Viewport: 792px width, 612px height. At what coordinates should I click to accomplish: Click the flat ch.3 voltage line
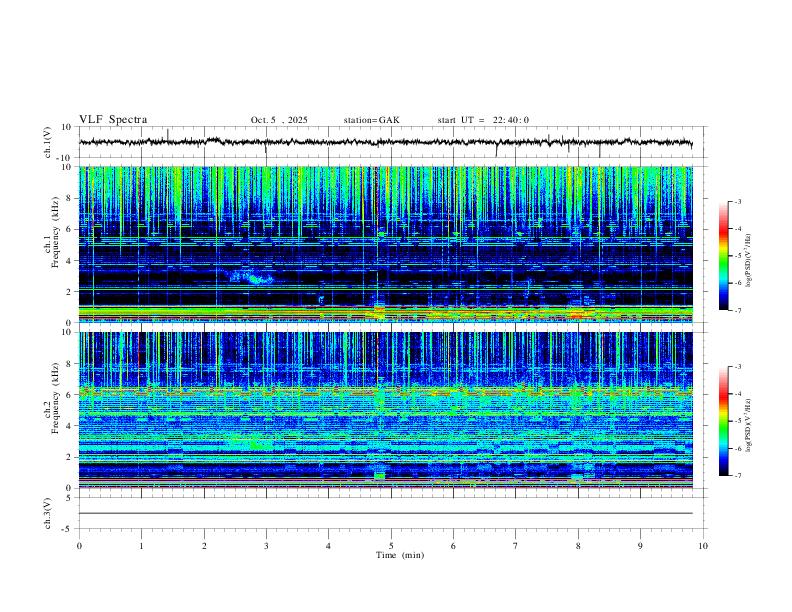pyautogui.click(x=385, y=514)
